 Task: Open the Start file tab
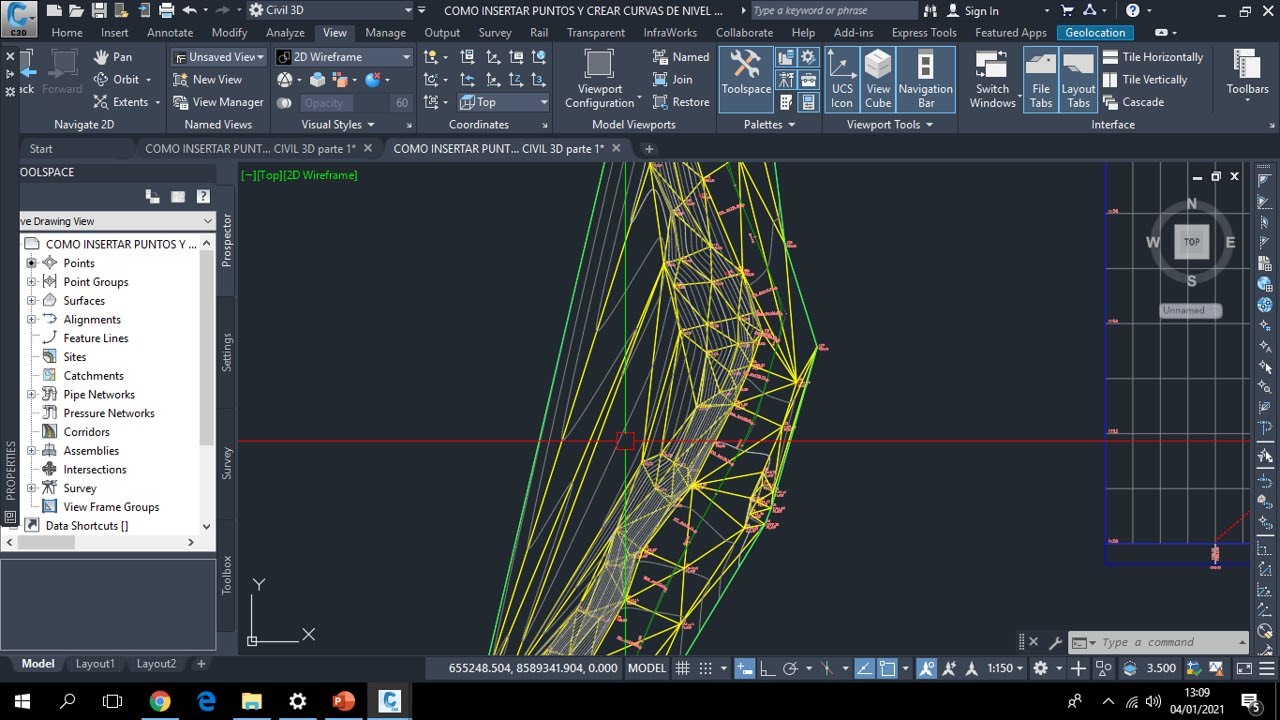tap(41, 148)
